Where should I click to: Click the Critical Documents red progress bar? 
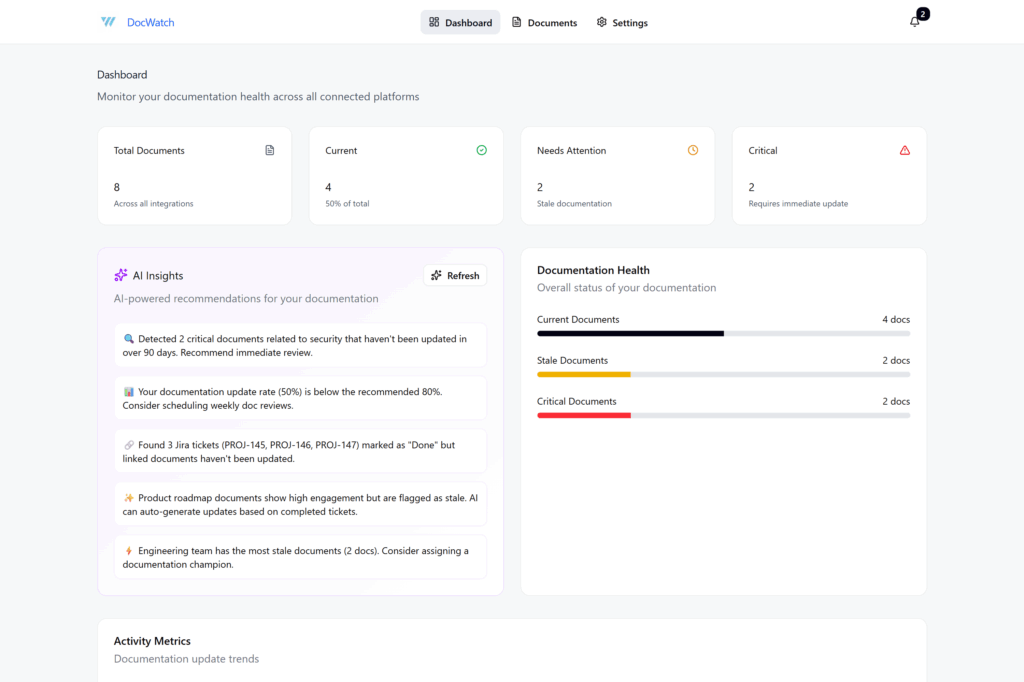723,415
